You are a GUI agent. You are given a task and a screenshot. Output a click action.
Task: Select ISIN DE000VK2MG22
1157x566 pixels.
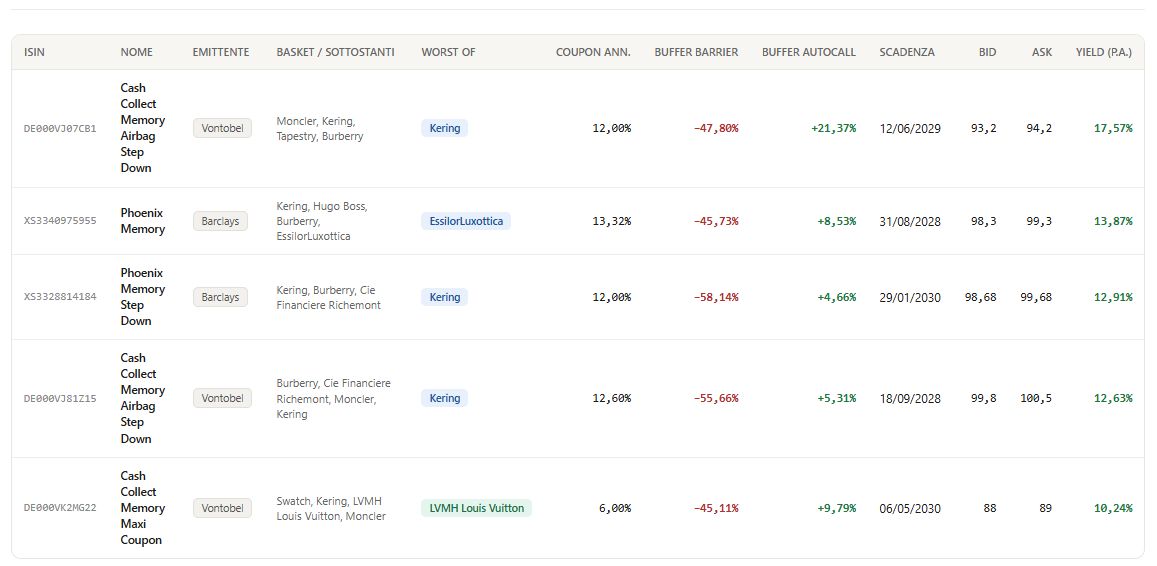tap(60, 508)
